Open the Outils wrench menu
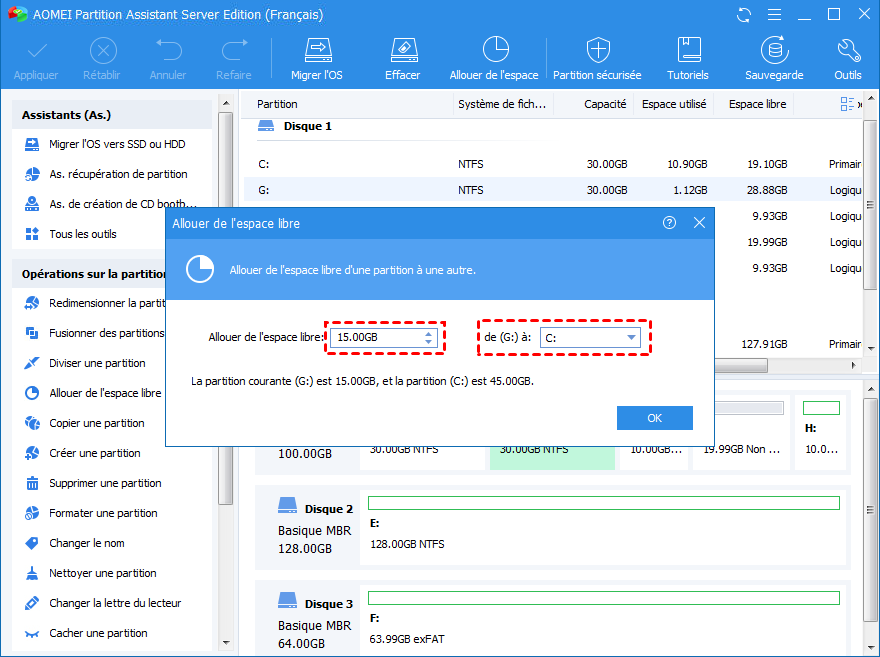 click(848, 58)
